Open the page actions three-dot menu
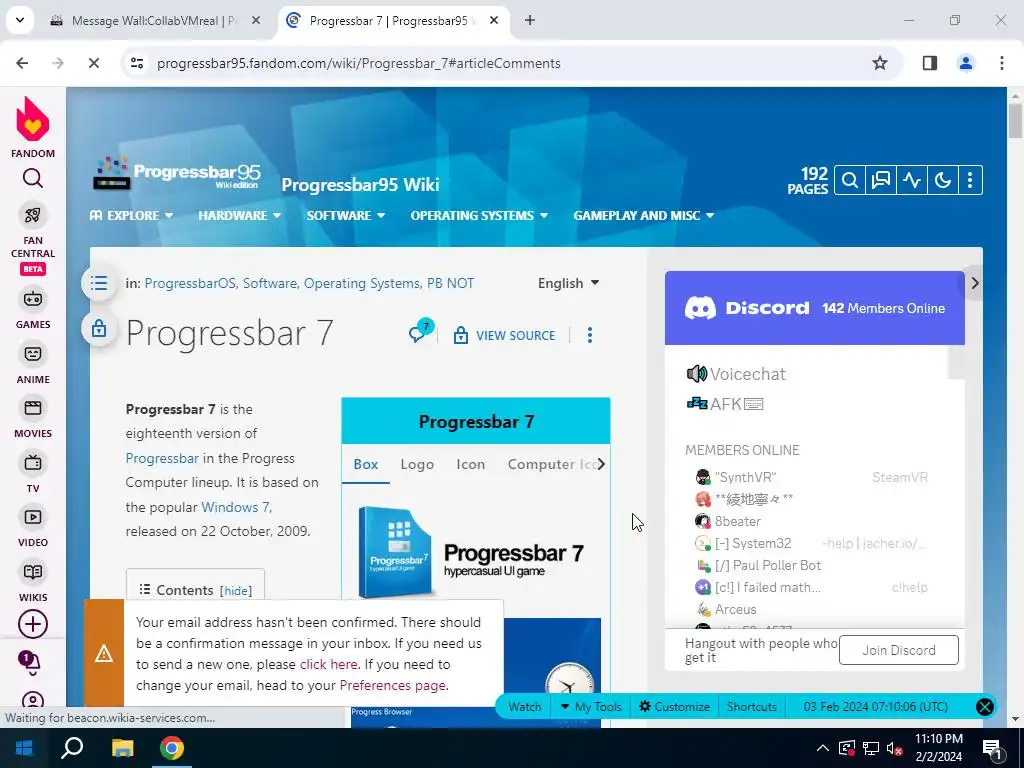The height and width of the screenshot is (768, 1024). tap(590, 336)
